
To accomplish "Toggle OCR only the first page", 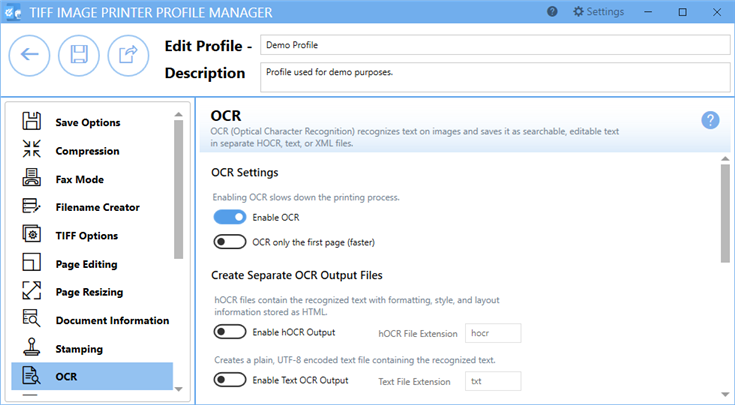I will coord(230,242).
